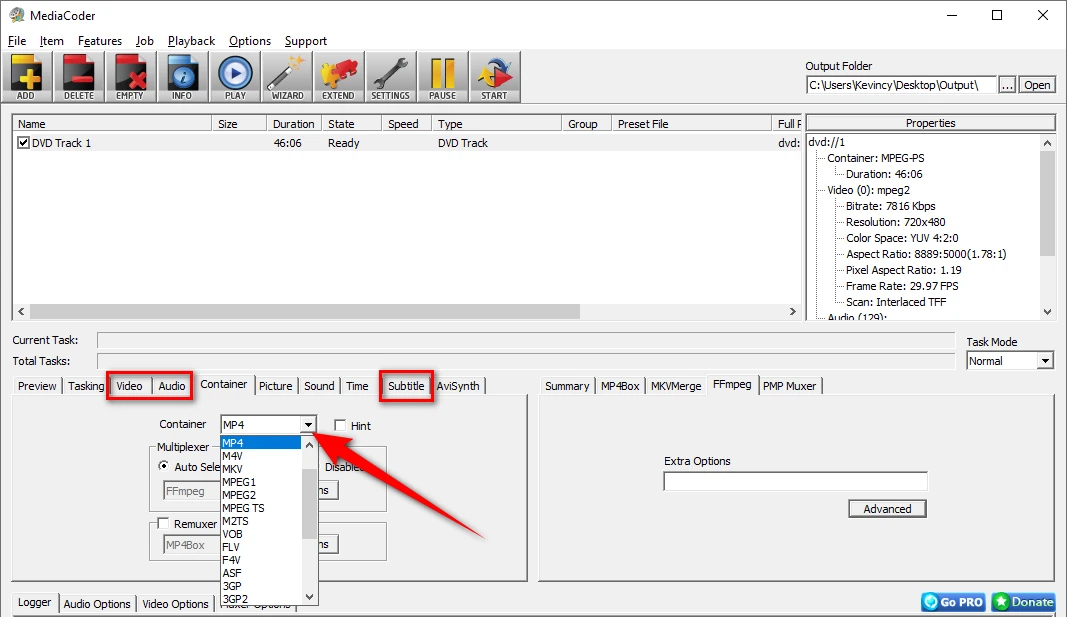Open the Support menu

(x=306, y=41)
